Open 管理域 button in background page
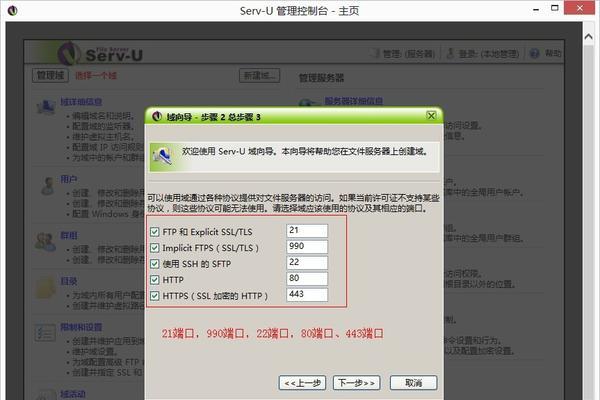 tap(51, 75)
